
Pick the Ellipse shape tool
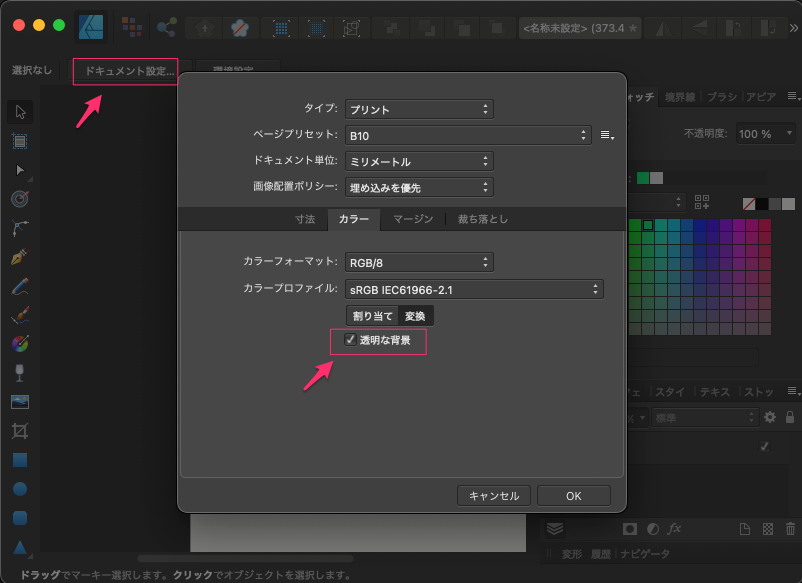point(19,489)
